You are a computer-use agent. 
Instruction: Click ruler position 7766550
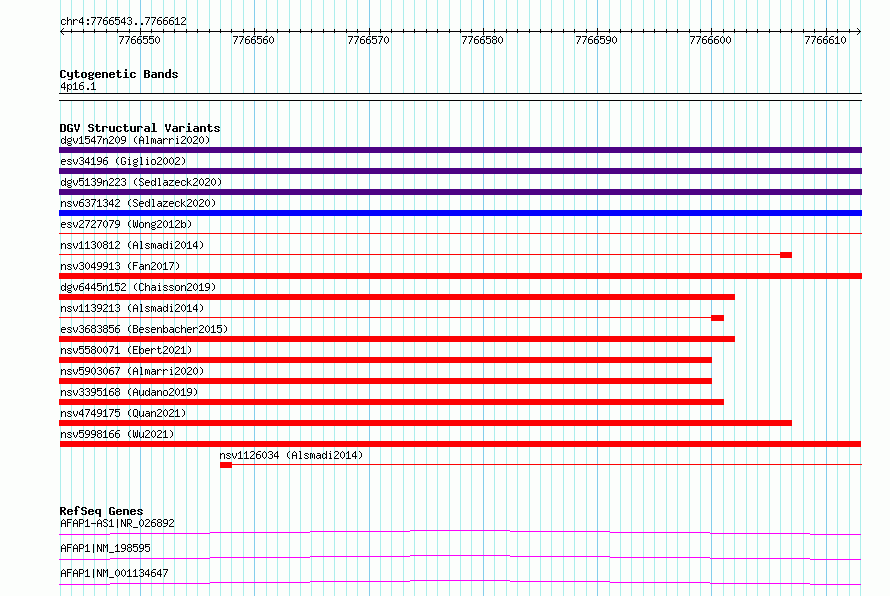140,40
